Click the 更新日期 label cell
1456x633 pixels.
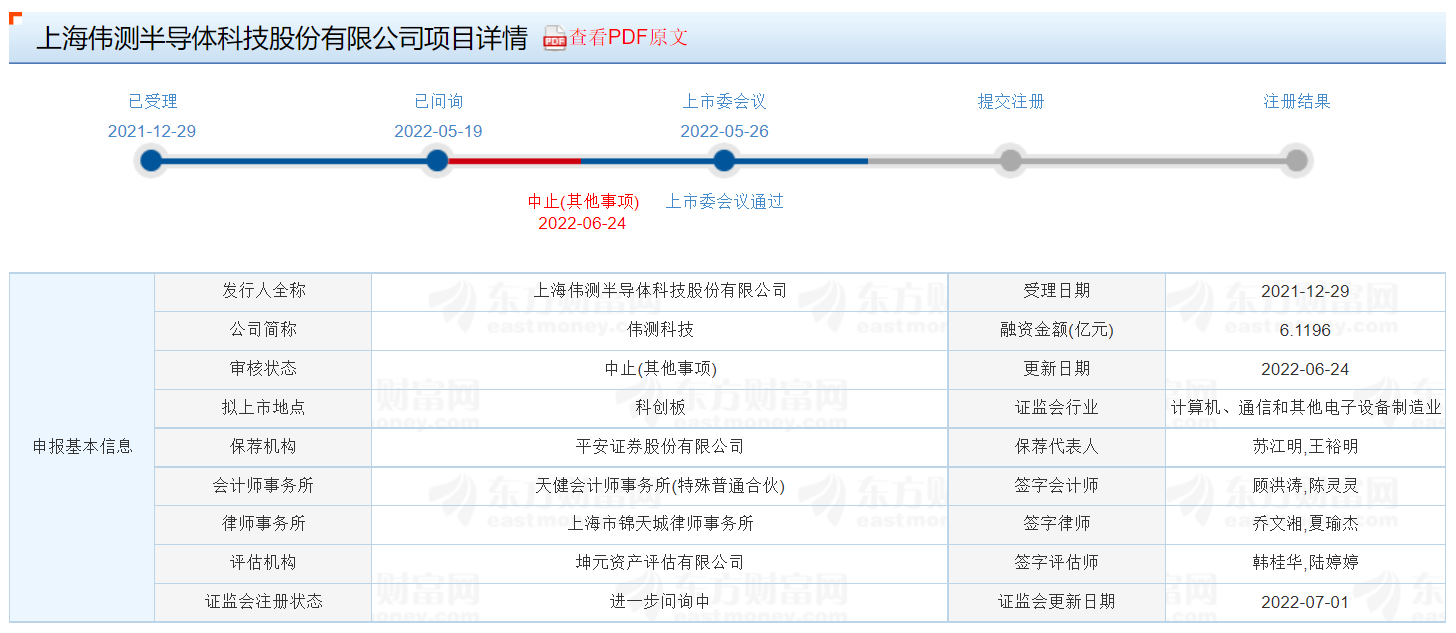click(1057, 369)
